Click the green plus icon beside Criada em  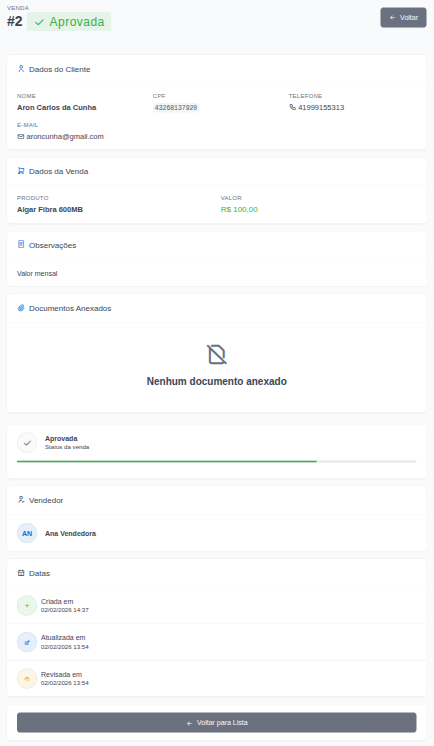pyautogui.click(x=27, y=606)
